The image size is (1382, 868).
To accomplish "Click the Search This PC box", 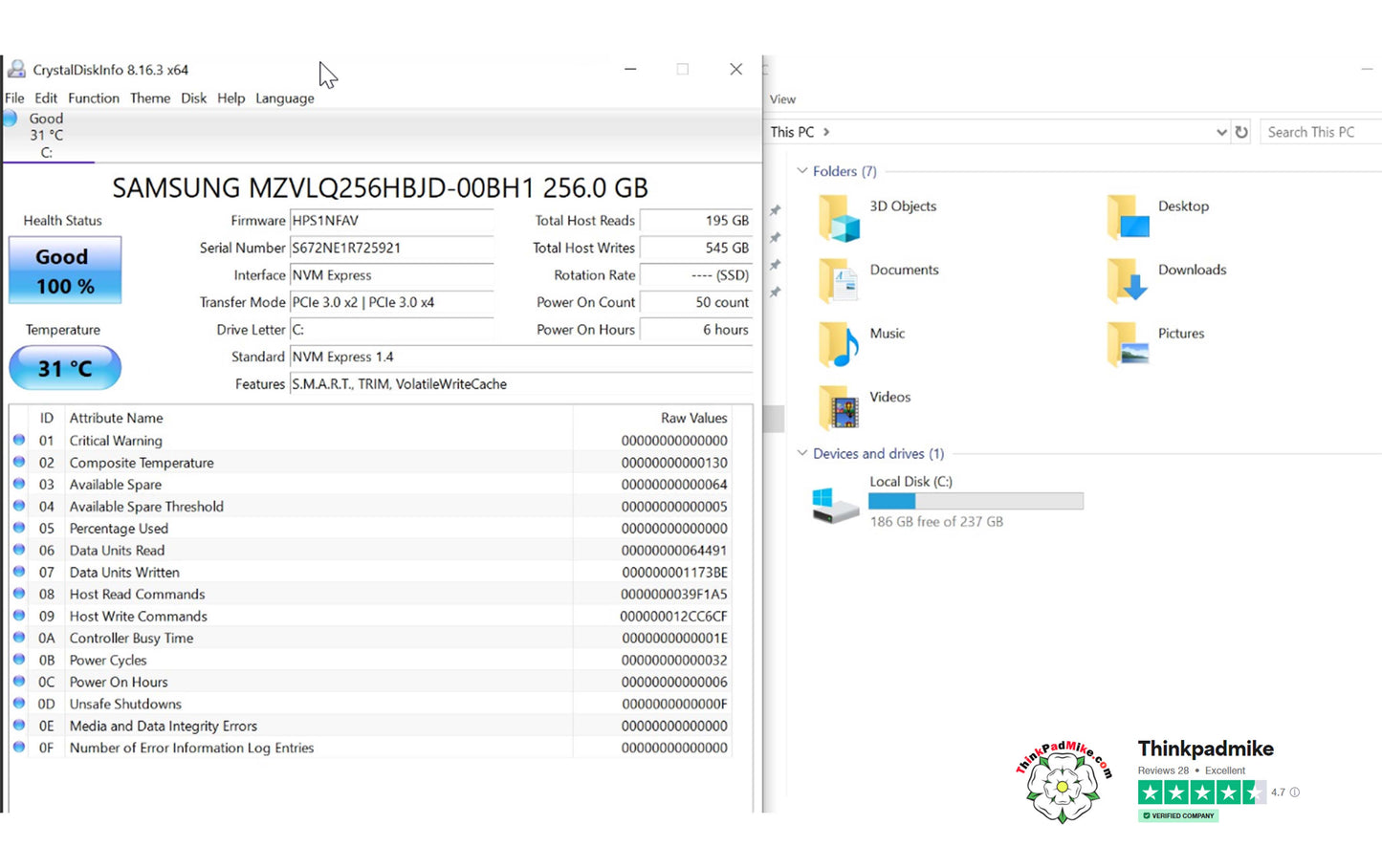I will 1321,132.
